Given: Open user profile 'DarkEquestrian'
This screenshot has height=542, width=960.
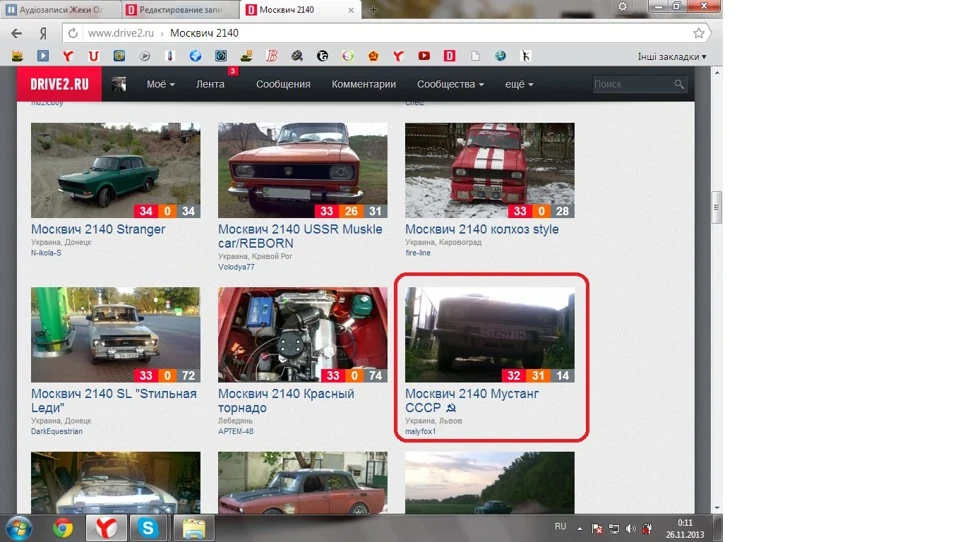Looking at the screenshot, I should [56, 431].
